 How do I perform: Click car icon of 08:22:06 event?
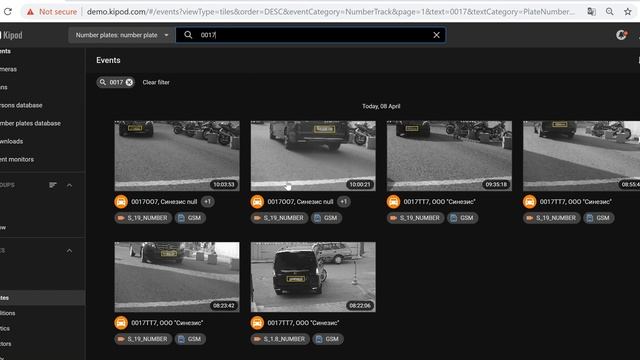pyautogui.click(x=257, y=323)
